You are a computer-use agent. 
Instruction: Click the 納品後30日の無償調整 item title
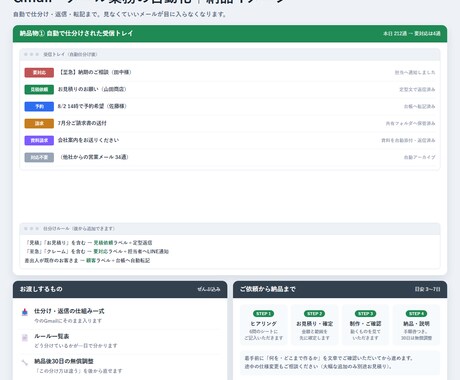(x=64, y=361)
